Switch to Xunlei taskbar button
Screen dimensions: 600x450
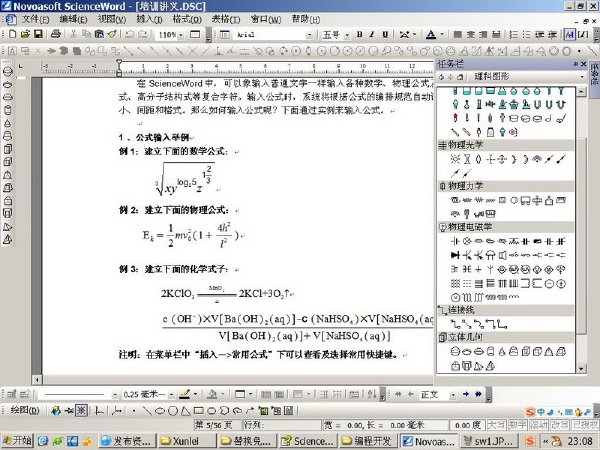tap(186, 441)
